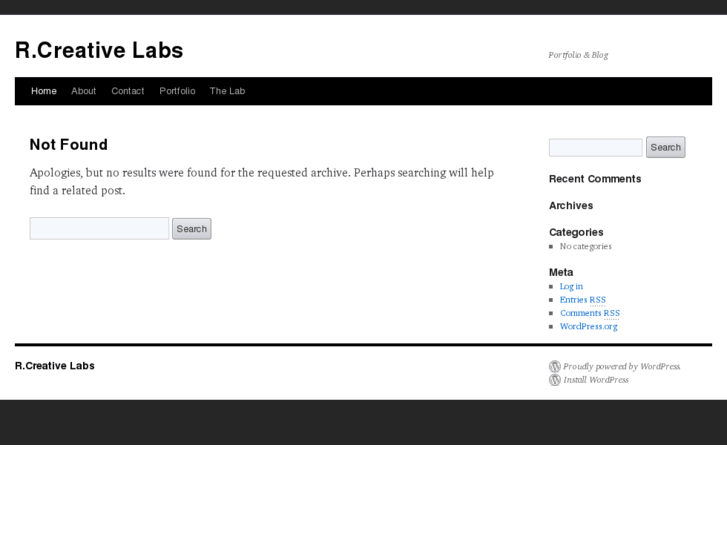The height and width of the screenshot is (545, 727).
Task: Follow the Install WordPress footer link
Action: 596,380
